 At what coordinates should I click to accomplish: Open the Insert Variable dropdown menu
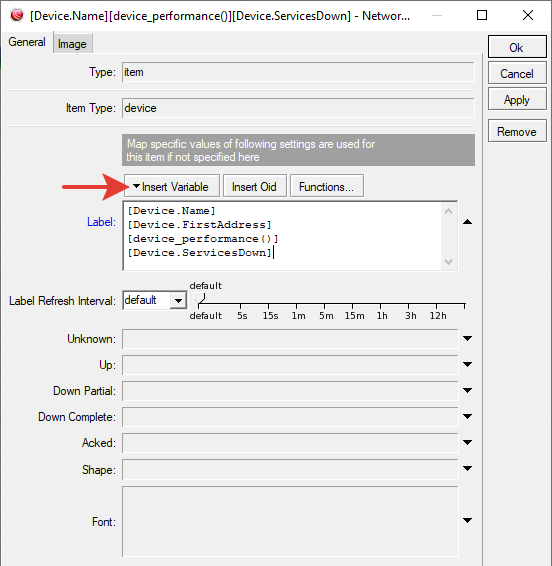click(172, 186)
